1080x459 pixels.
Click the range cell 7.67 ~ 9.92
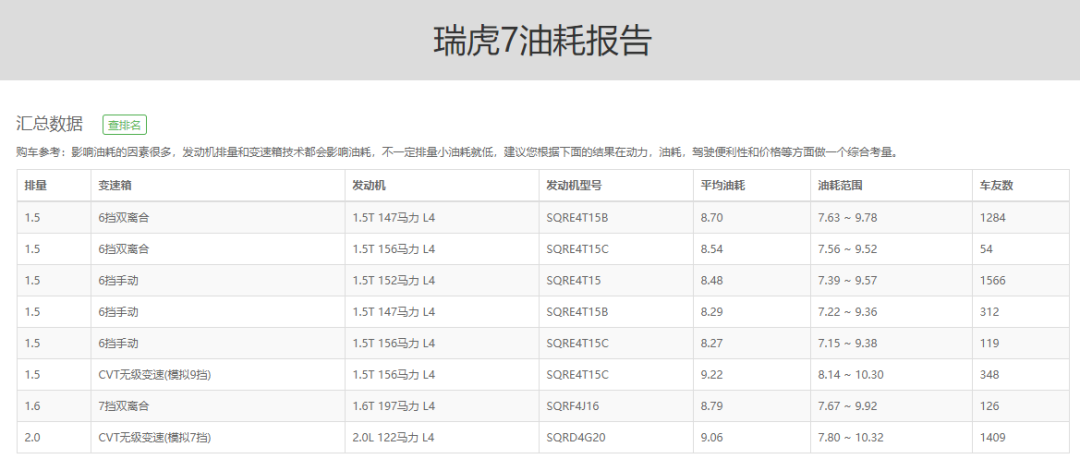(x=847, y=406)
